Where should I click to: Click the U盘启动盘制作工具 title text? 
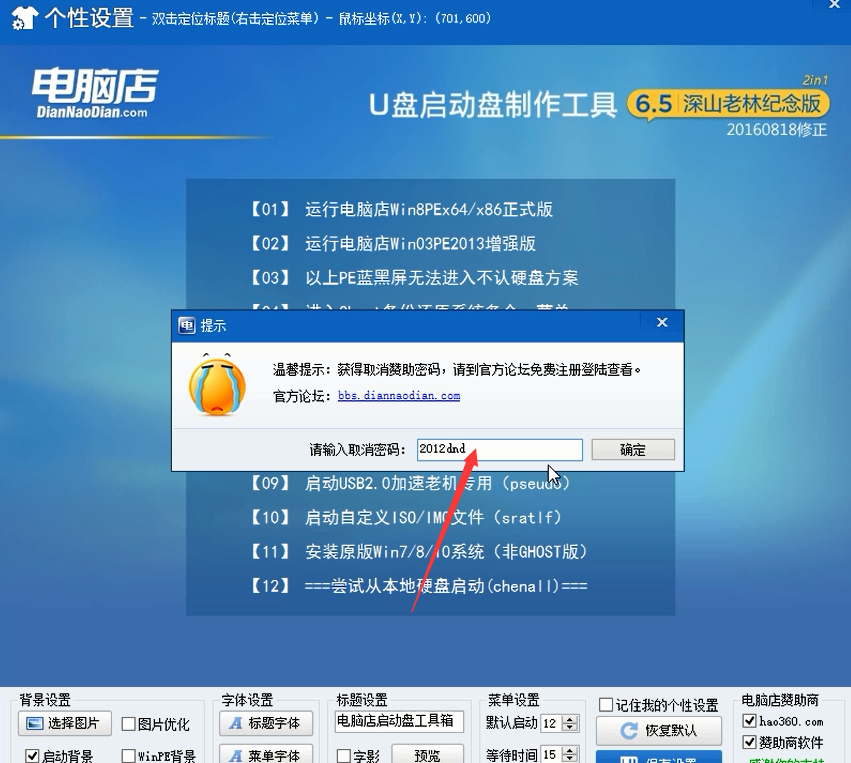tap(493, 104)
